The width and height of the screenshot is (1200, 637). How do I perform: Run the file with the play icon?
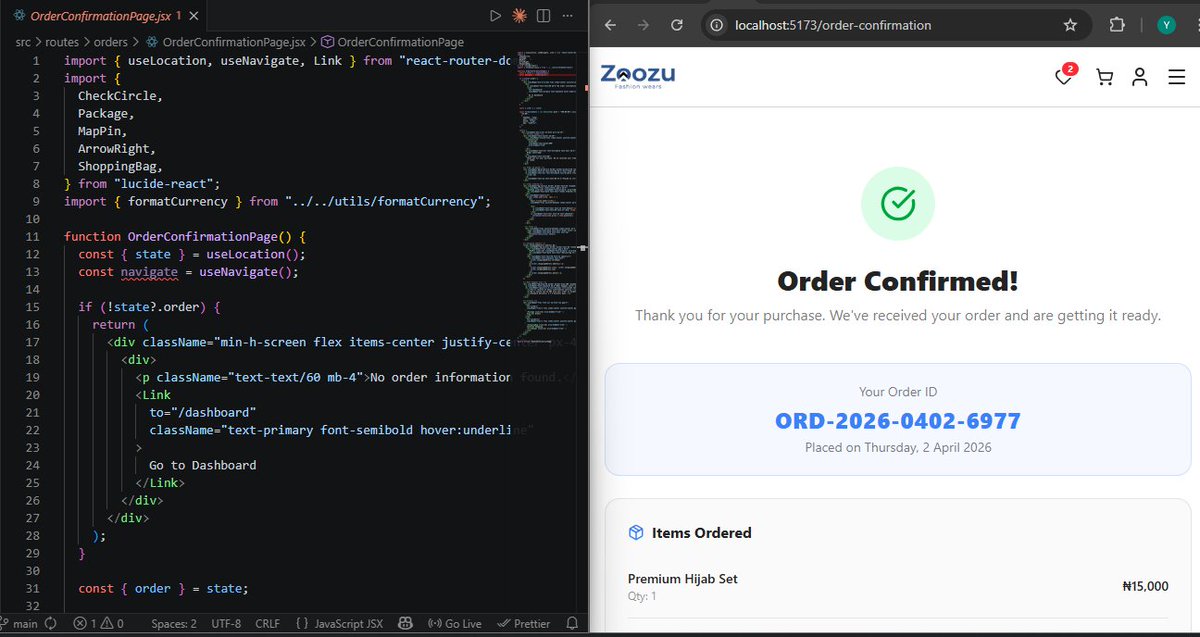coord(494,16)
